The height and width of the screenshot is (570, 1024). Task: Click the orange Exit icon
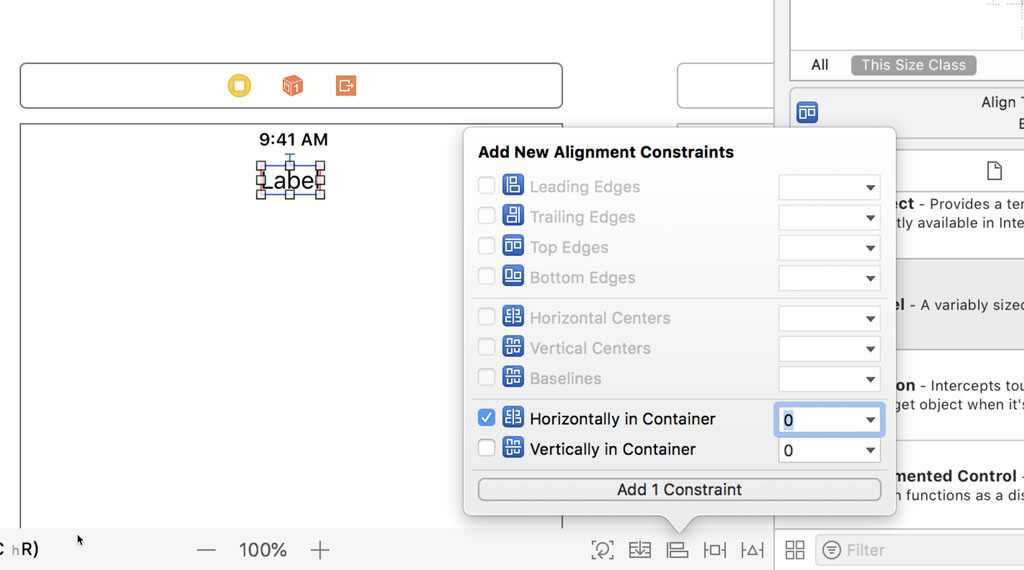pyautogui.click(x=346, y=86)
